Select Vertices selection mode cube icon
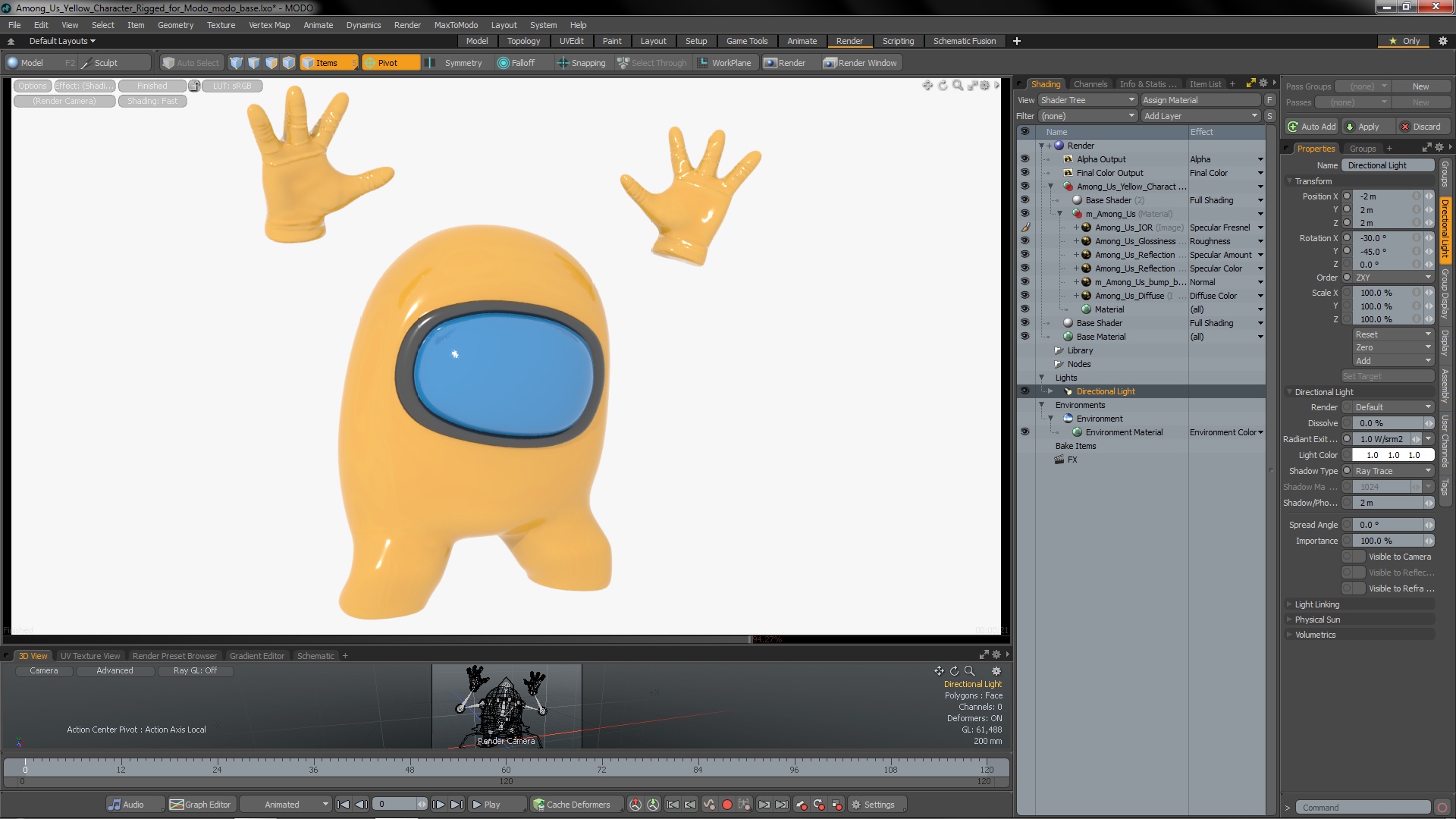The height and width of the screenshot is (819, 1456). (x=236, y=63)
